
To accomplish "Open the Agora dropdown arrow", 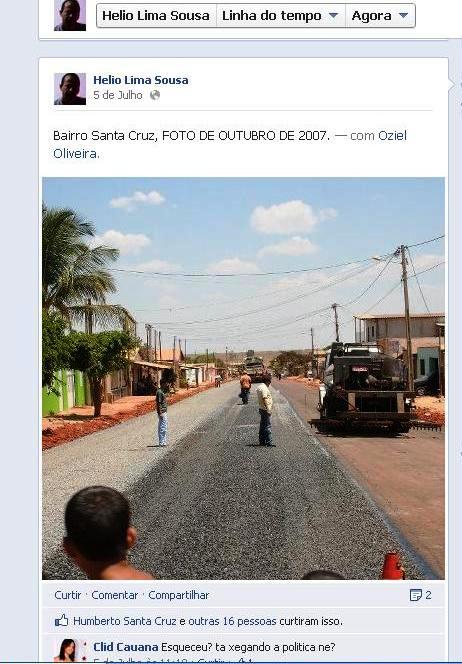I will click(404, 16).
